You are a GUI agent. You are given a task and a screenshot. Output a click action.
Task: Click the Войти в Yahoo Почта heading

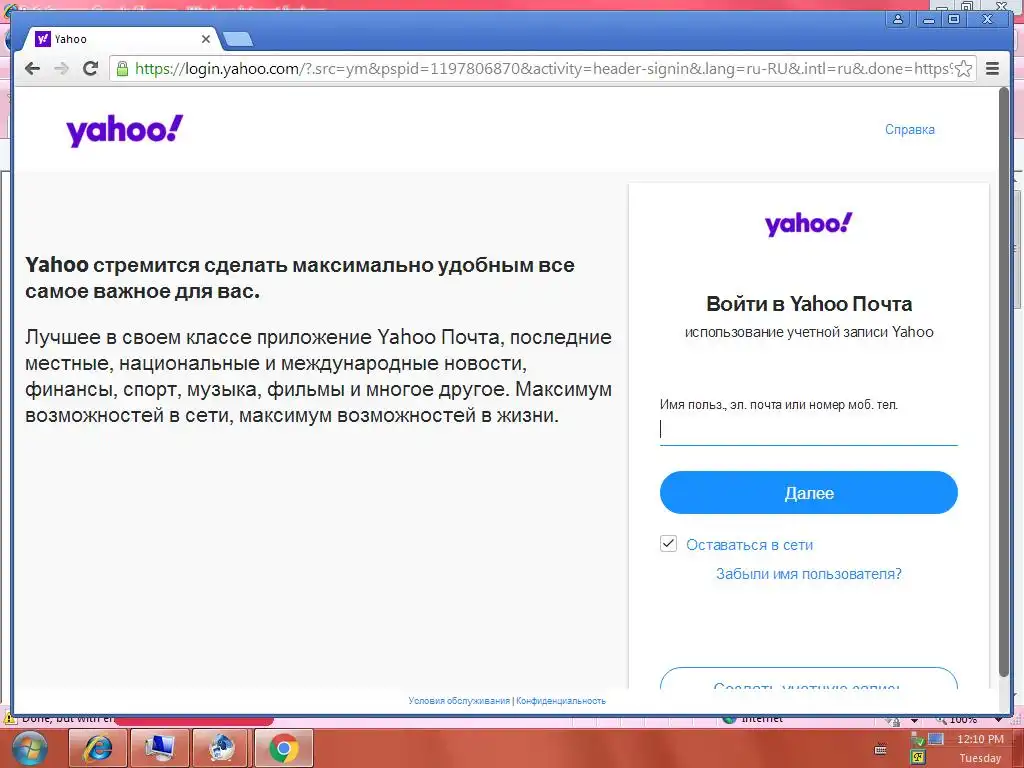click(808, 304)
